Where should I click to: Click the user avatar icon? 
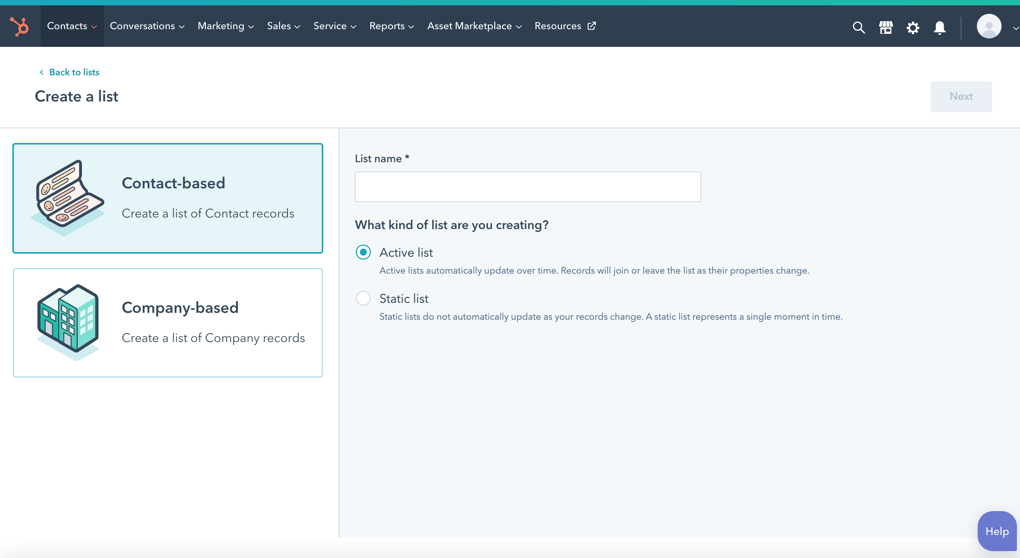click(x=988, y=27)
